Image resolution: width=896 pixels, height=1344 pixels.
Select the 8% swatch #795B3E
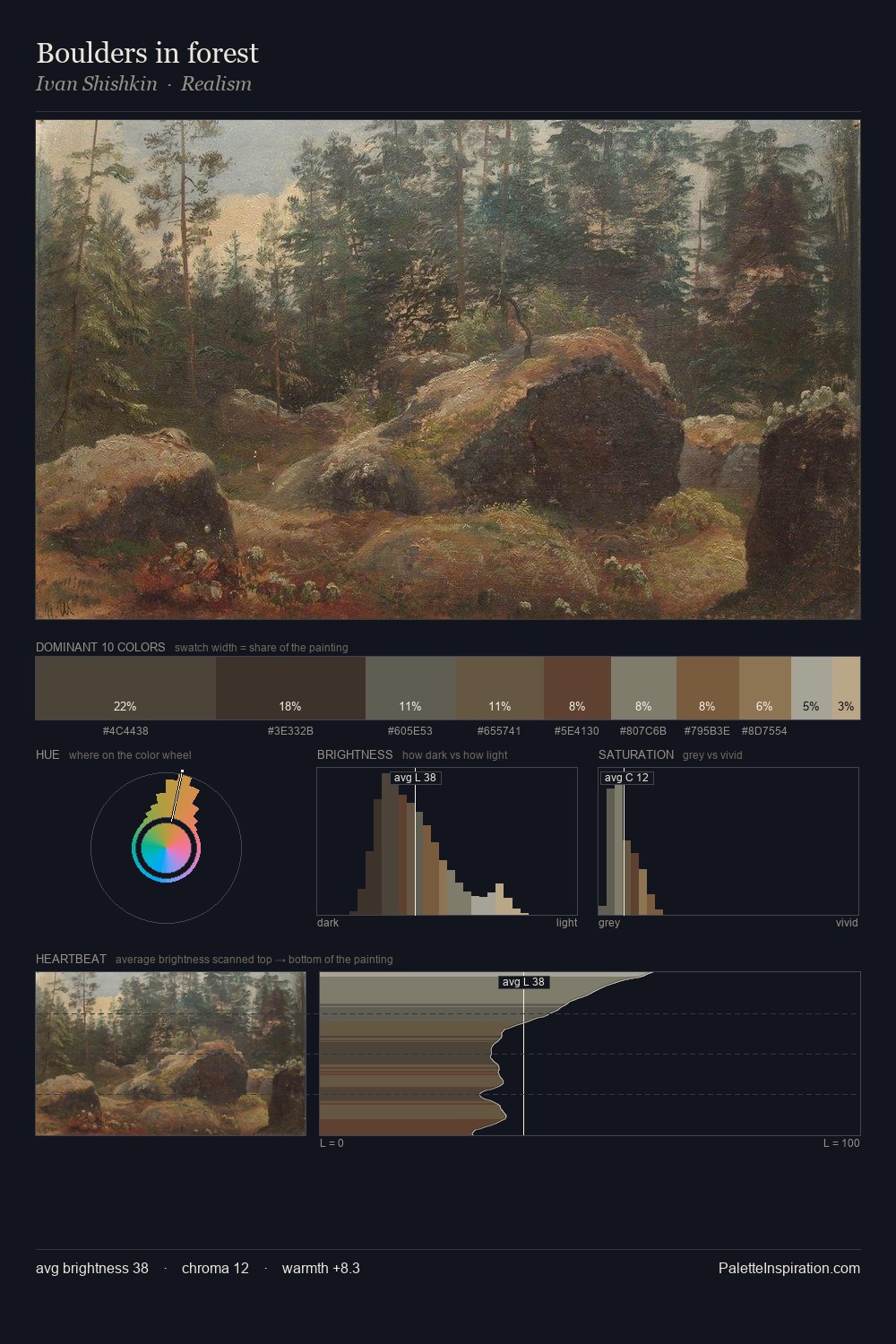click(708, 688)
